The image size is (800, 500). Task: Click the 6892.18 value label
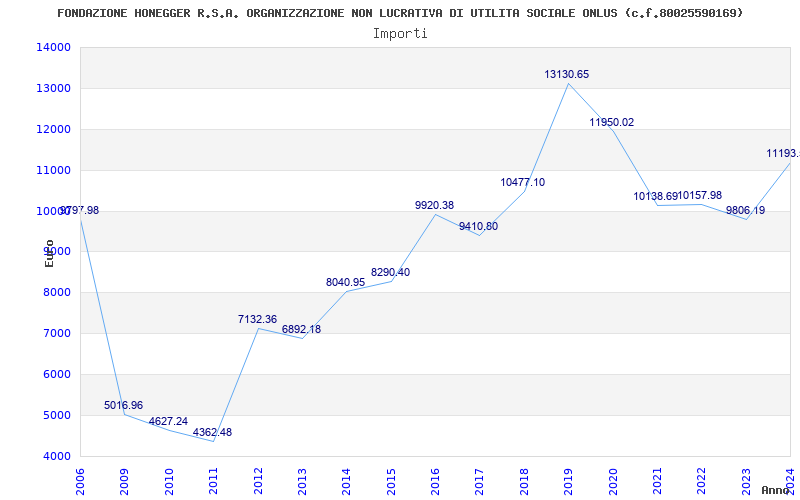pyautogui.click(x=302, y=330)
